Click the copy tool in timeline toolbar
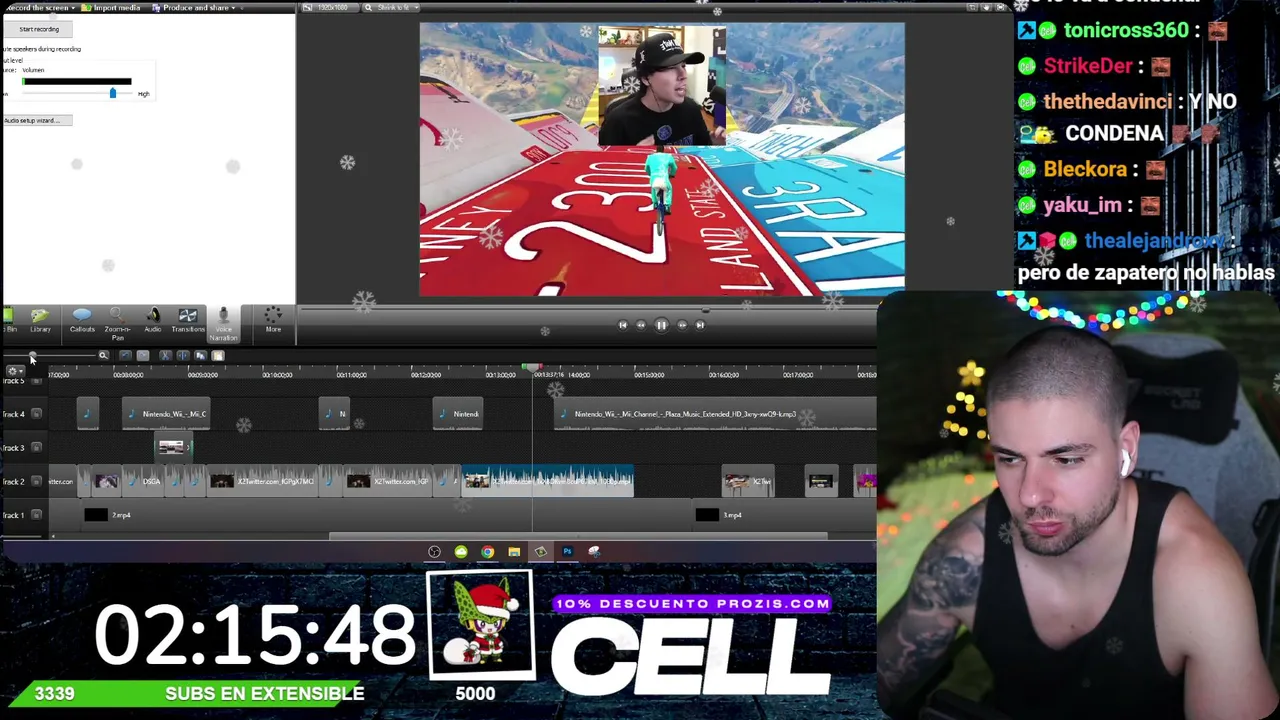1280x720 pixels. 200,356
